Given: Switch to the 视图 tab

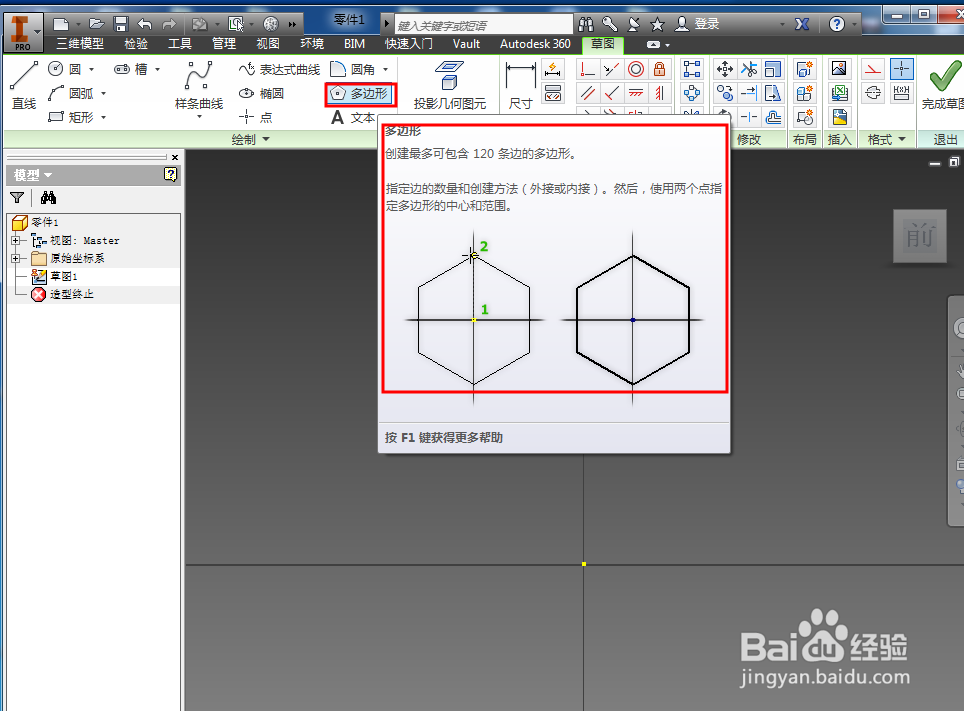Looking at the screenshot, I should coord(268,44).
